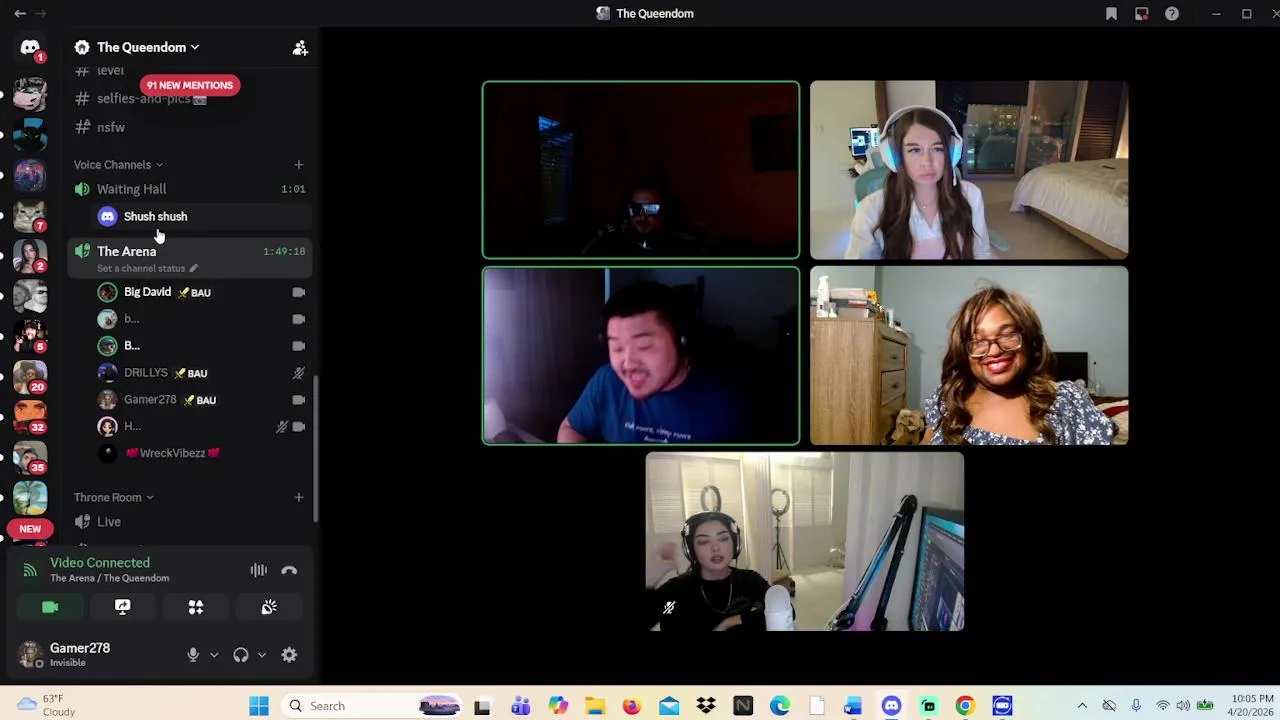Edit The Arena channel status pencil icon

(193, 268)
